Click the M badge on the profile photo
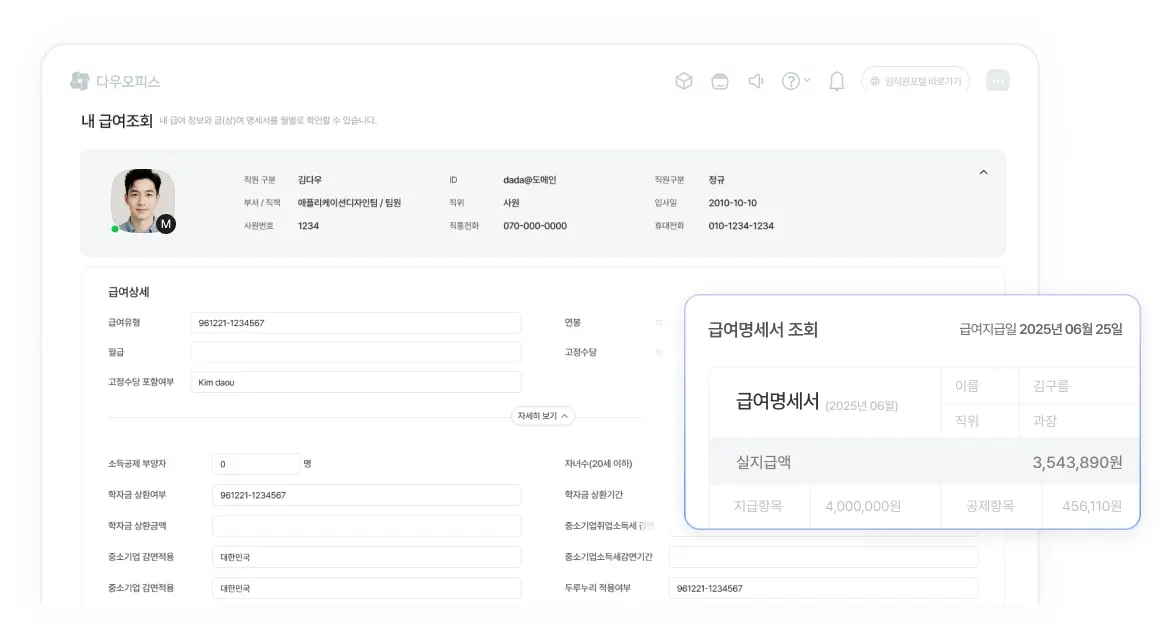 166,223
